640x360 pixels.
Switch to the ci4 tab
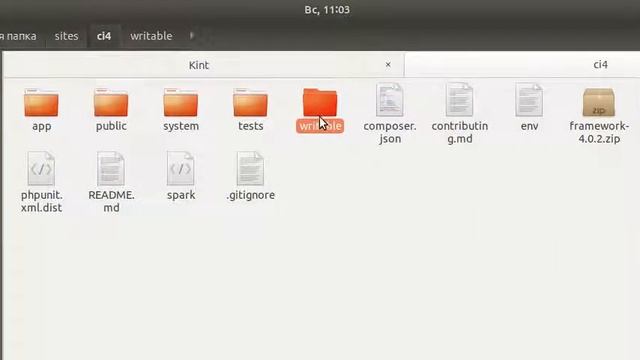click(x=600, y=64)
